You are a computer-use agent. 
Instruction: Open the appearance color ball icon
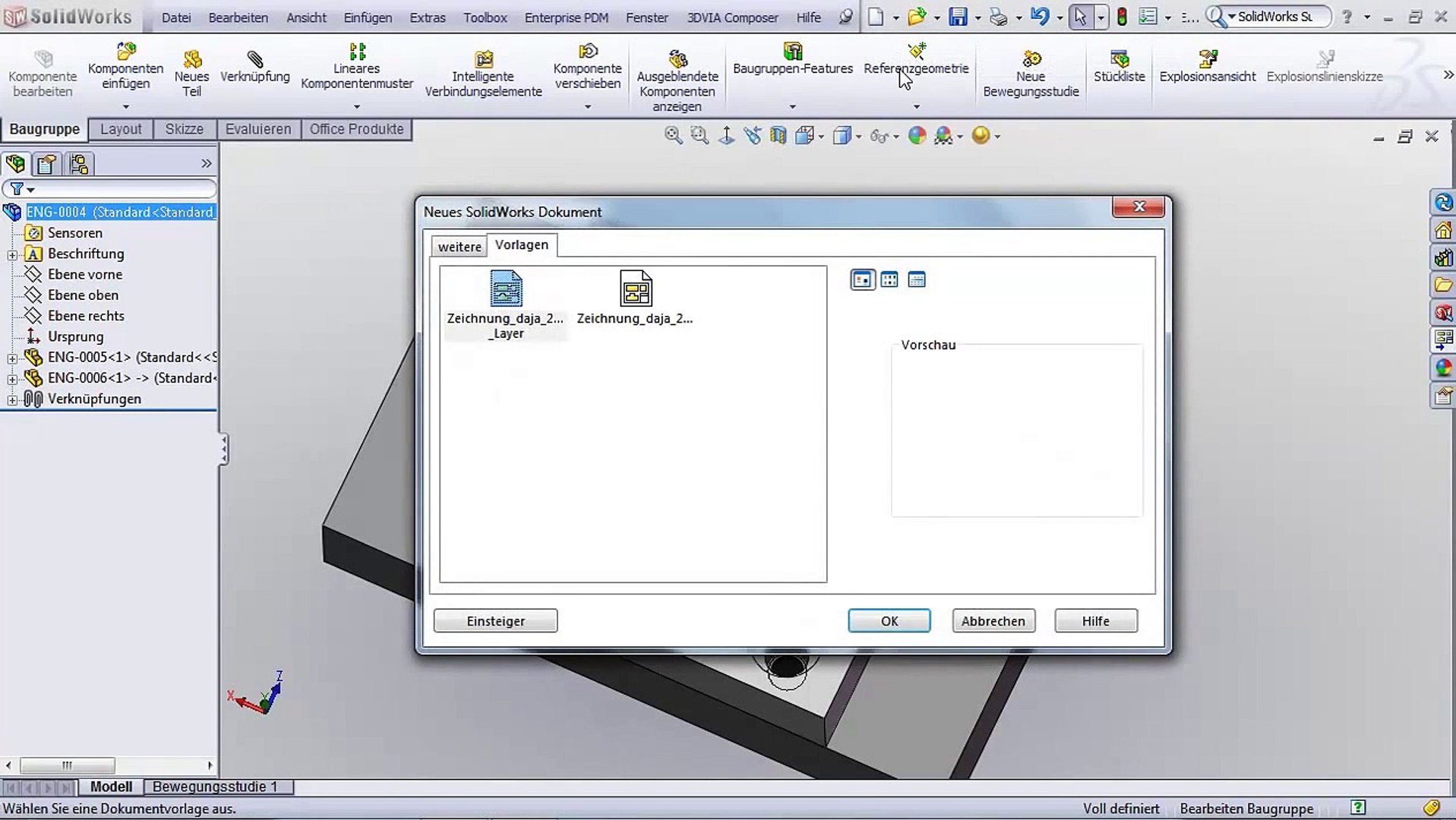point(917,136)
